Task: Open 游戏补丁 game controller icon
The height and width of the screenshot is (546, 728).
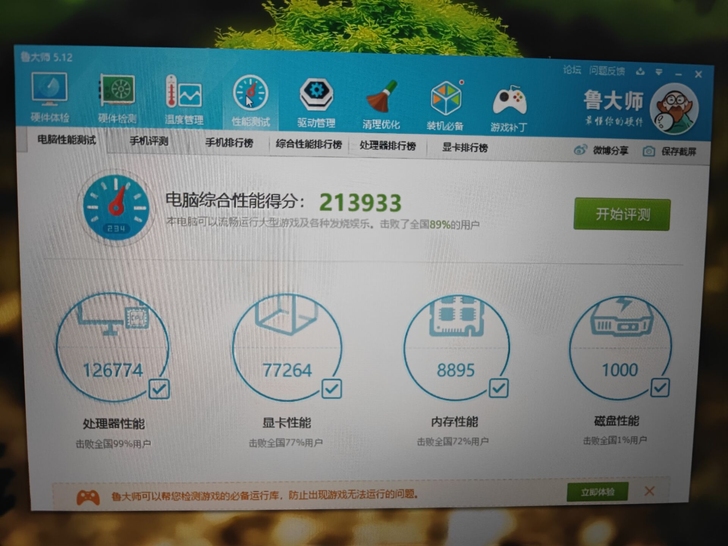Action: (x=509, y=108)
